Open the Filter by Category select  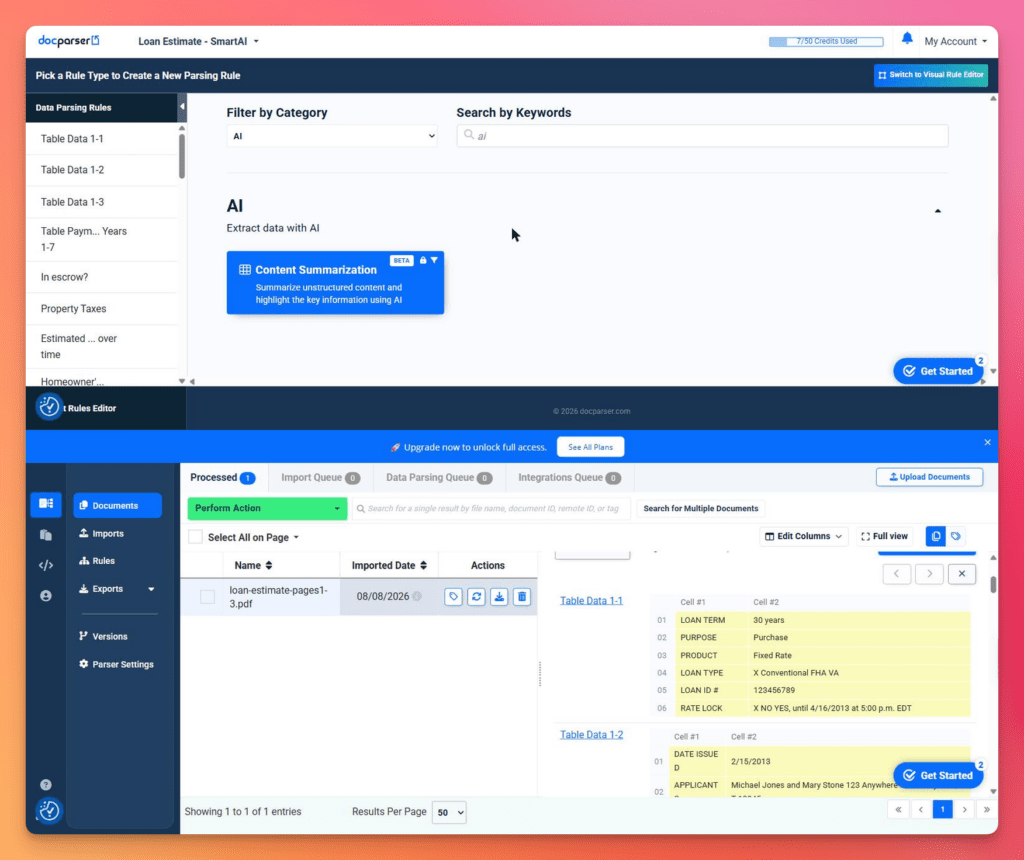[332, 136]
